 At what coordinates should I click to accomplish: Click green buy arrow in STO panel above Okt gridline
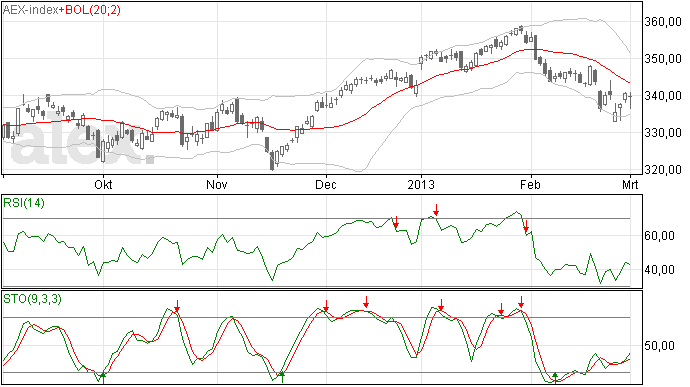(103, 377)
